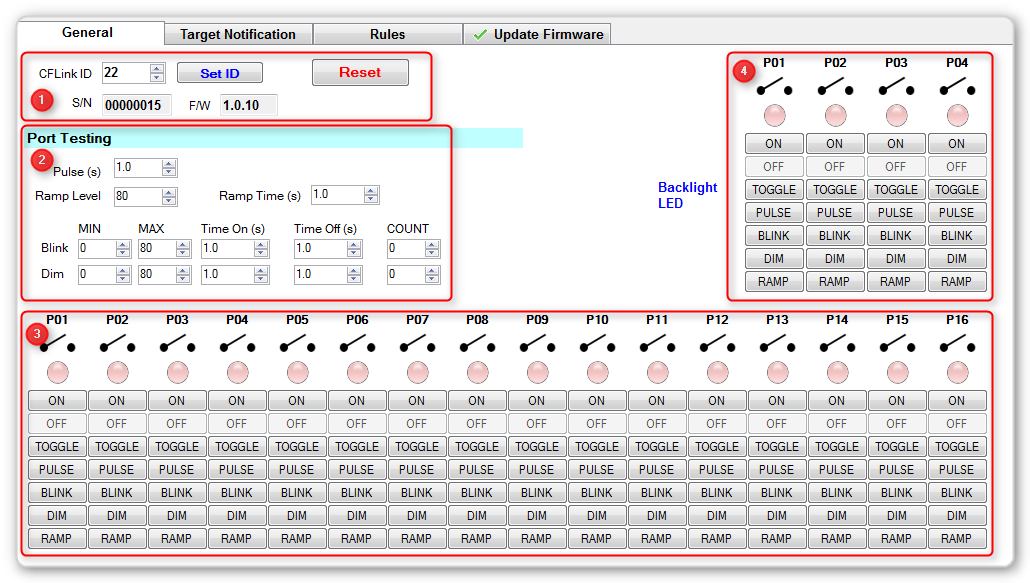Image resolution: width=1030 pixels, height=583 pixels.
Task: Click the P13 switch symbol icon
Action: click(776, 344)
